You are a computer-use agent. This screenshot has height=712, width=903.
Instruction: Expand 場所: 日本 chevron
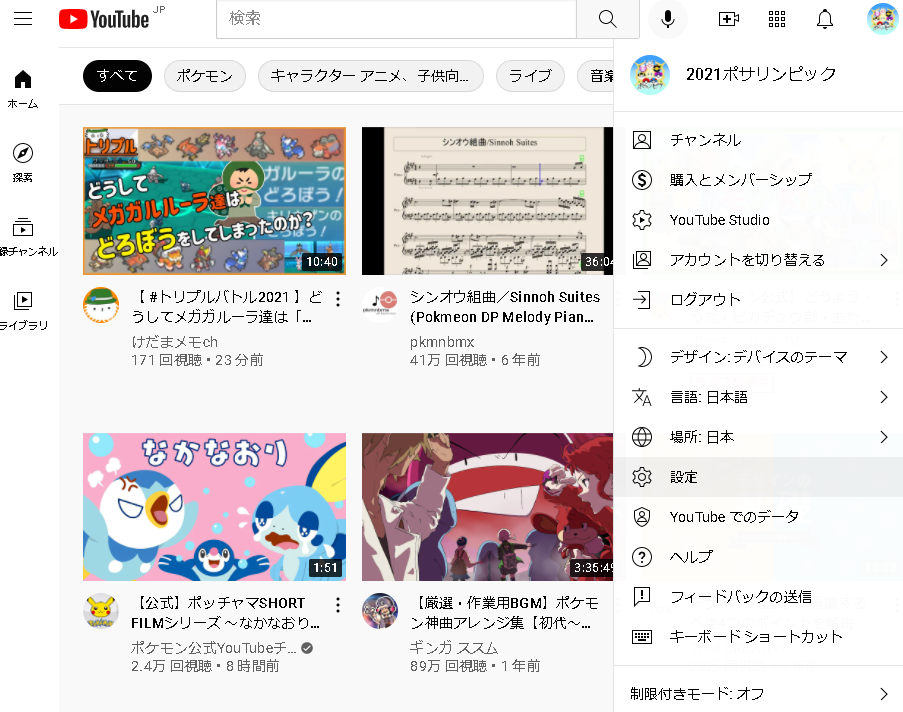pos(884,437)
